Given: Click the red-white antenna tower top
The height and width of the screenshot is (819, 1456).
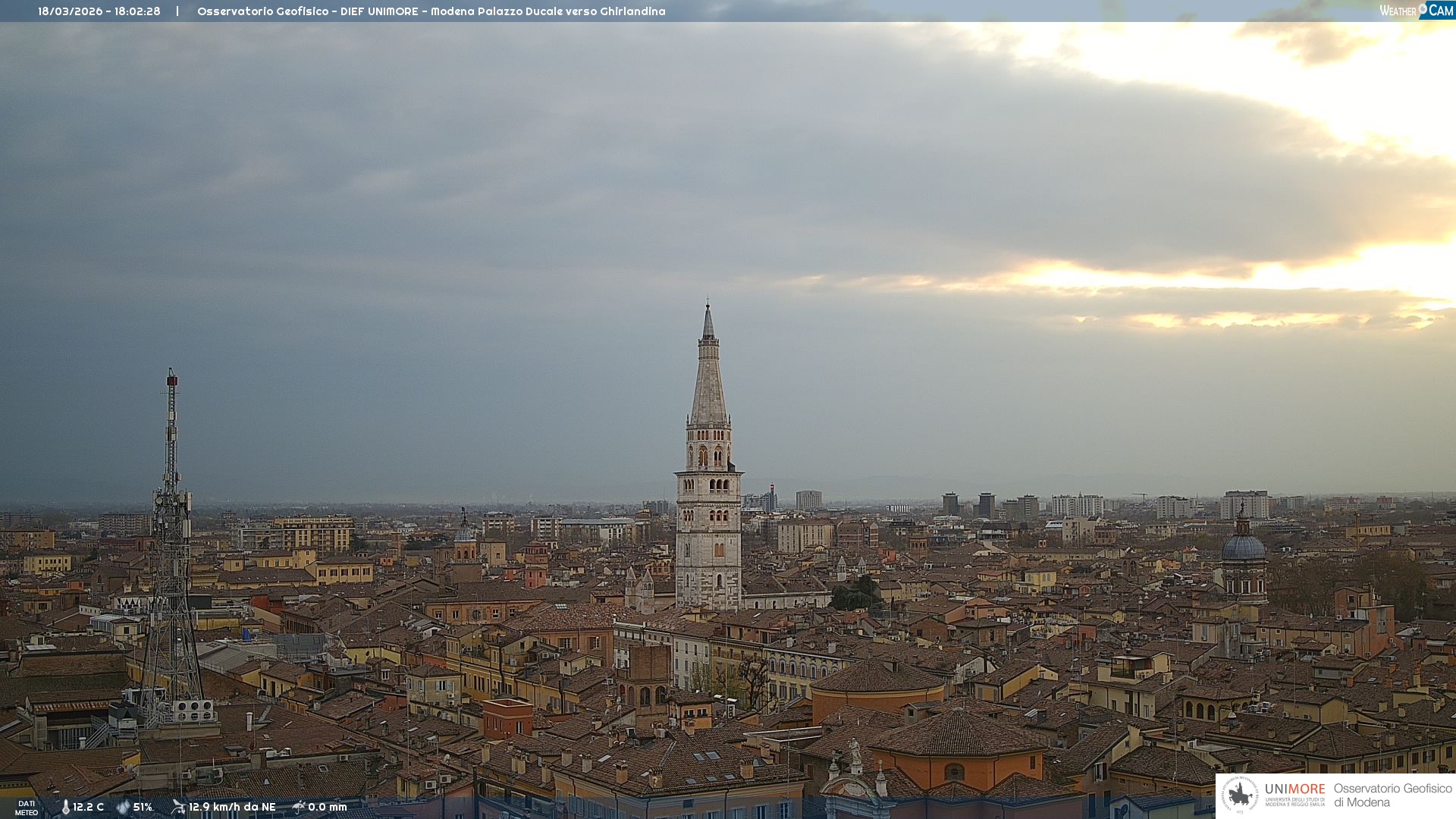Looking at the screenshot, I should (x=172, y=381).
